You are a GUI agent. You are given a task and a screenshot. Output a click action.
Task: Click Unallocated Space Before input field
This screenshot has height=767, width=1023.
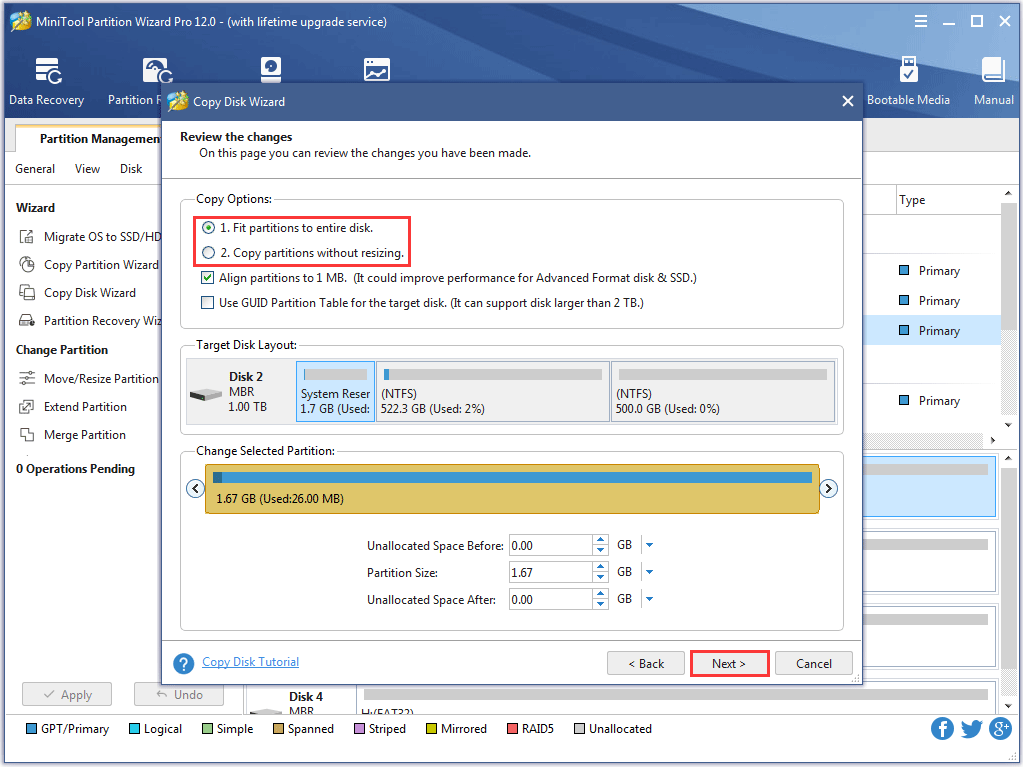551,545
